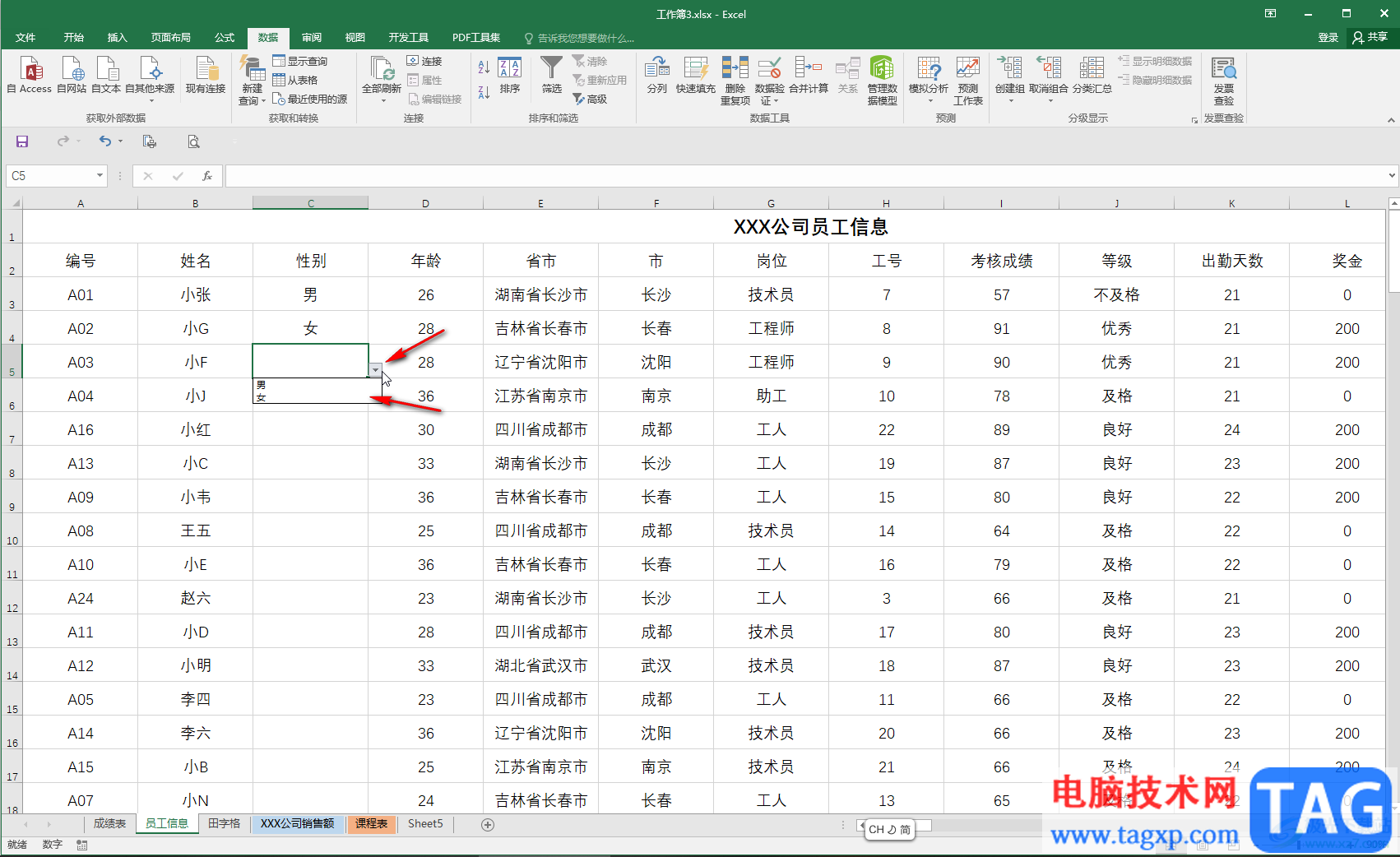Click cell C5 validation dropdown arrow
Screen dimensions: 1400x857
(375, 370)
